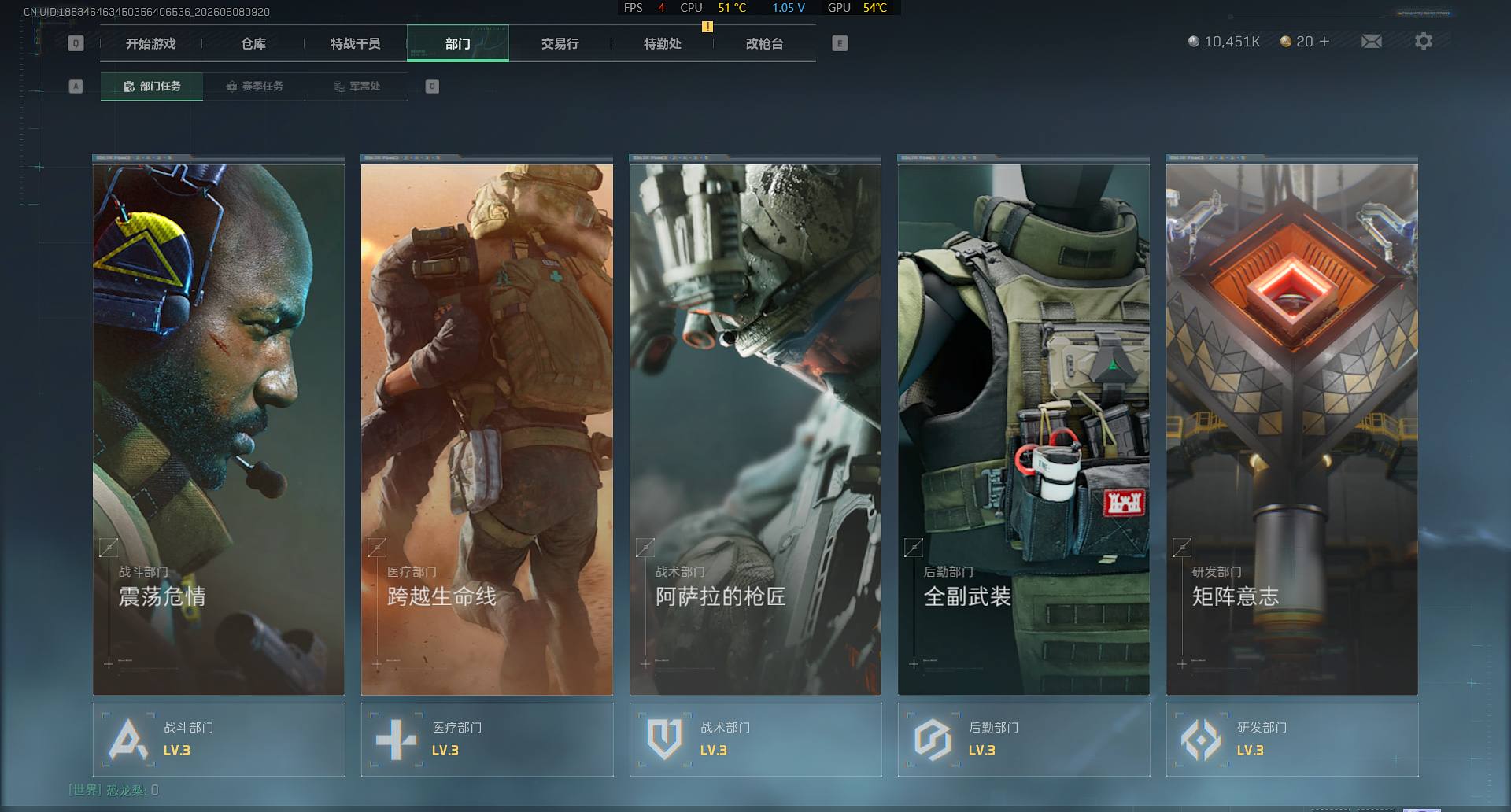Click the CPU temperature 51 °C readout

732,8
